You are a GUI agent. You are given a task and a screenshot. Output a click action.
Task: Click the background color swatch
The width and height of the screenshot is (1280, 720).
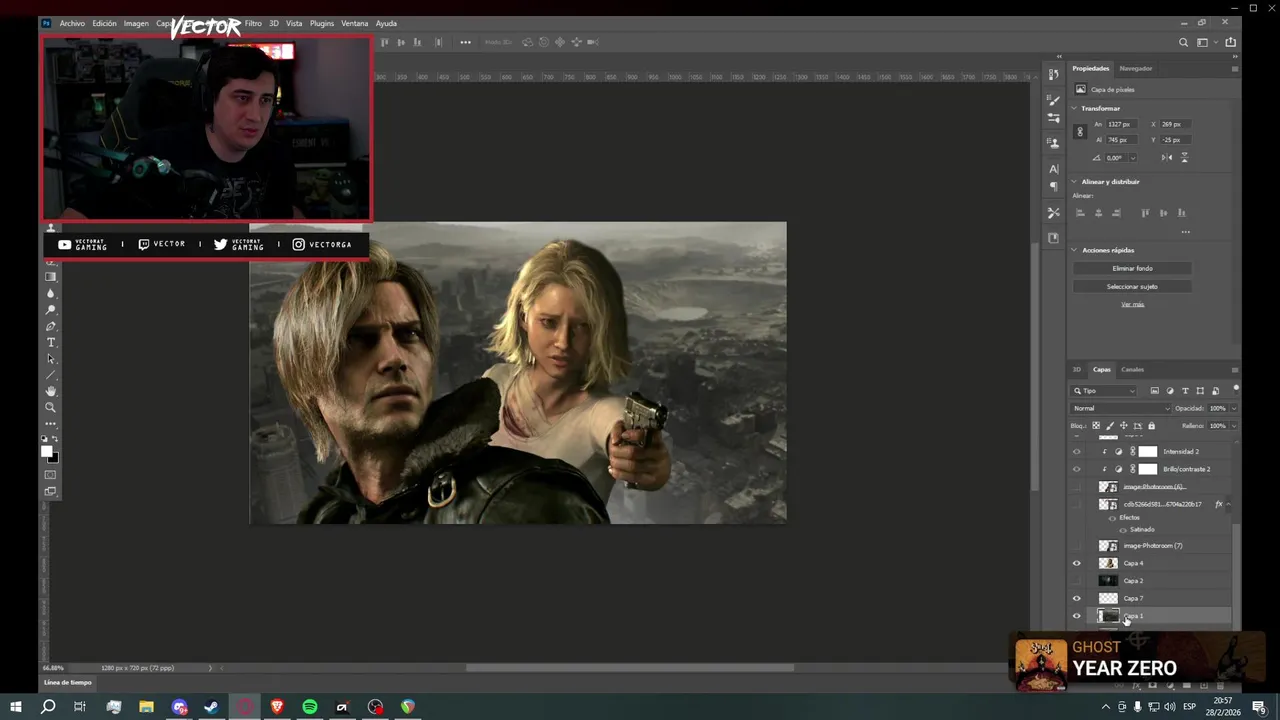point(55,458)
